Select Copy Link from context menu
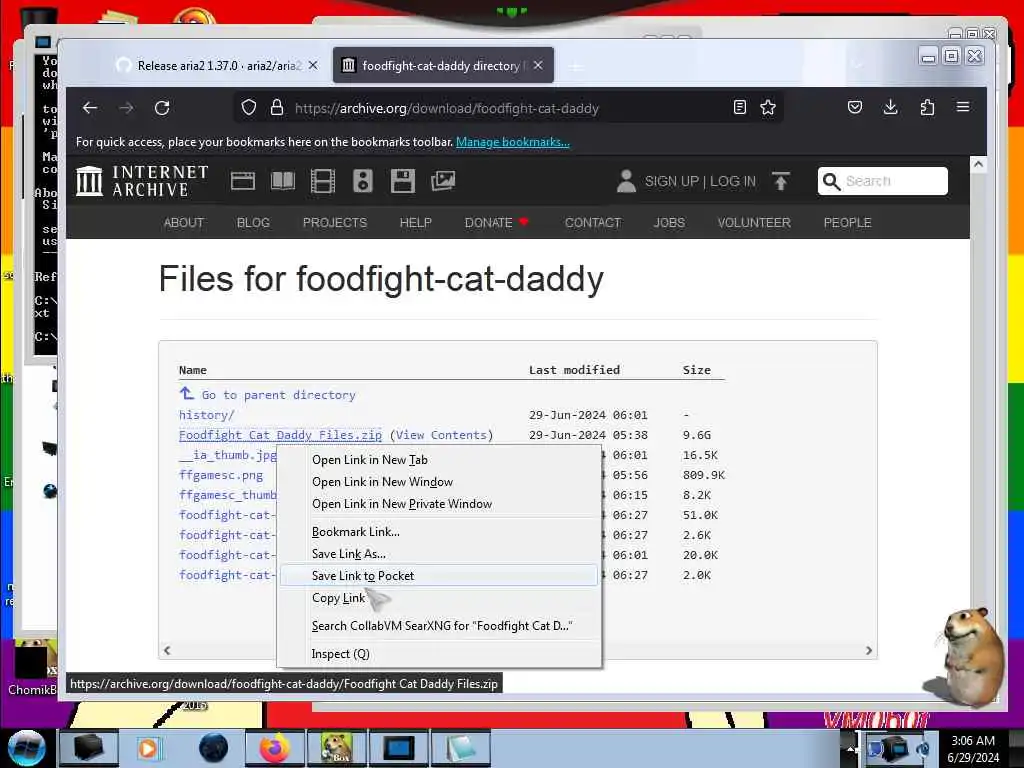The image size is (1024, 768). 338,598
